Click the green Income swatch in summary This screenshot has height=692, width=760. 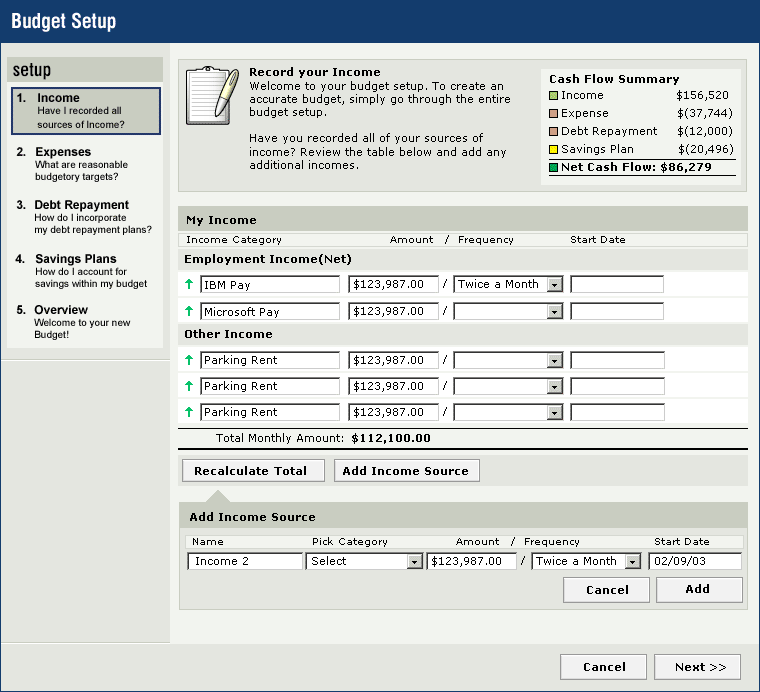[553, 96]
